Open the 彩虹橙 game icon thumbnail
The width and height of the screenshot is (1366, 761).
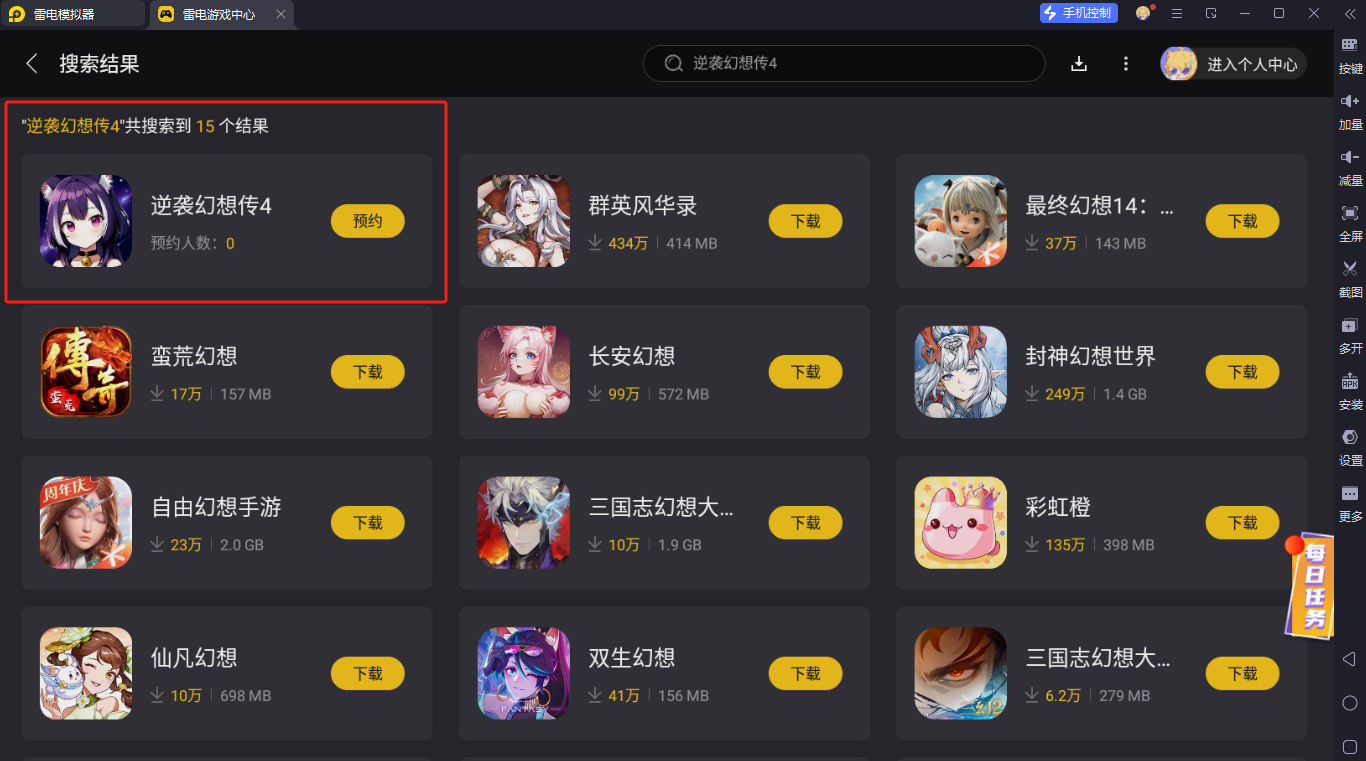coord(961,523)
